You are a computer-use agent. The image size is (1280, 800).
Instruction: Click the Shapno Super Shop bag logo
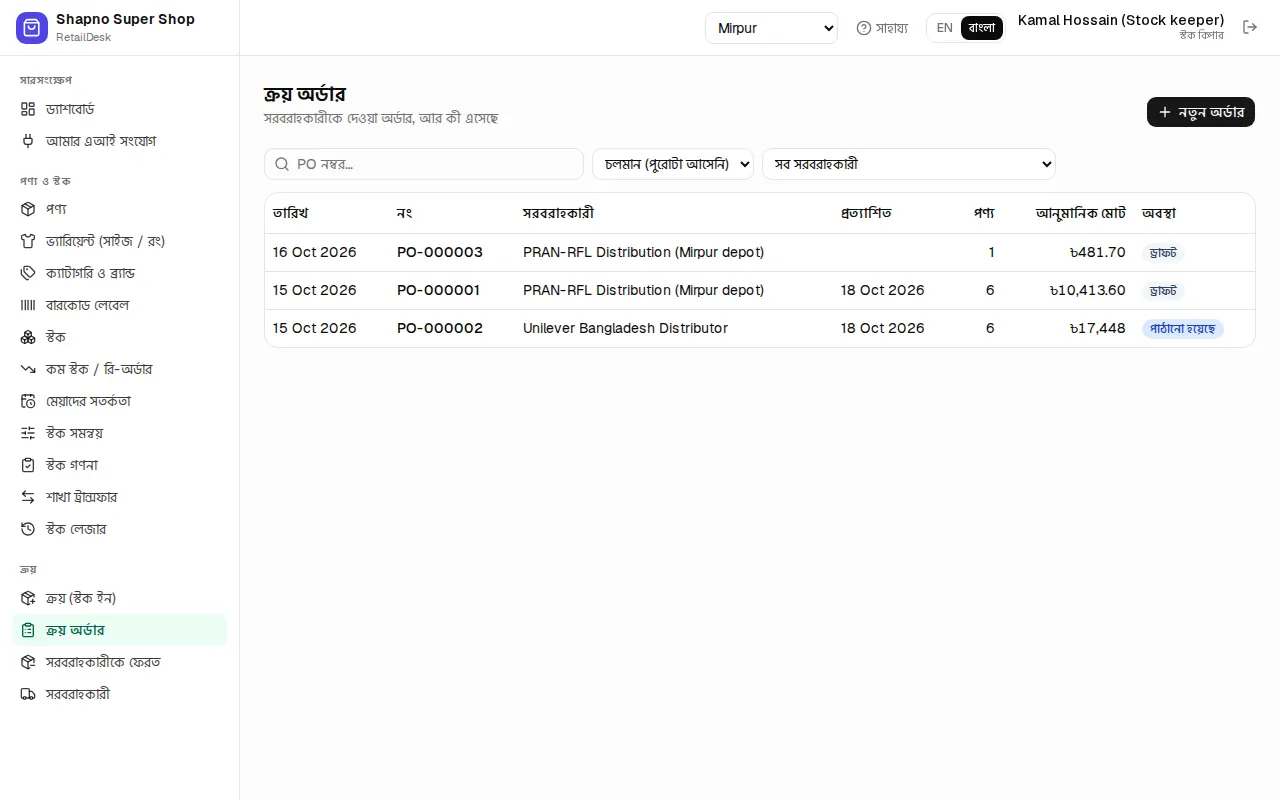coord(32,28)
